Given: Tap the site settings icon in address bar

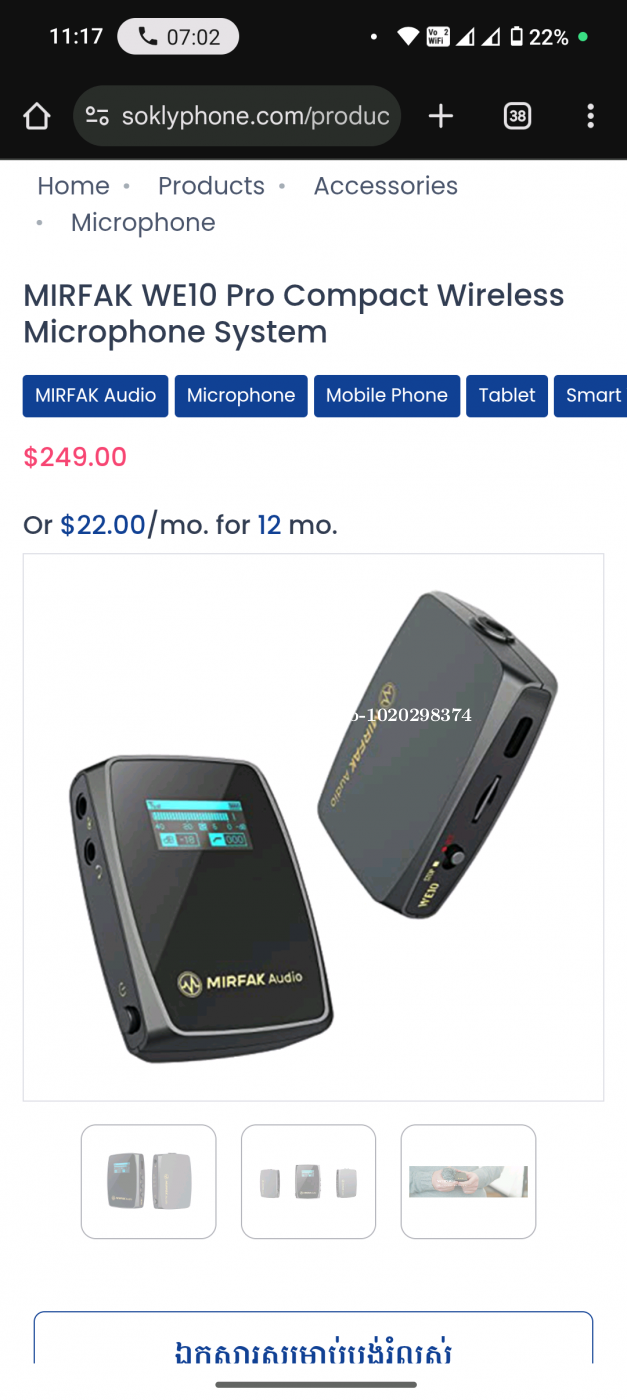Looking at the screenshot, I should point(97,117).
